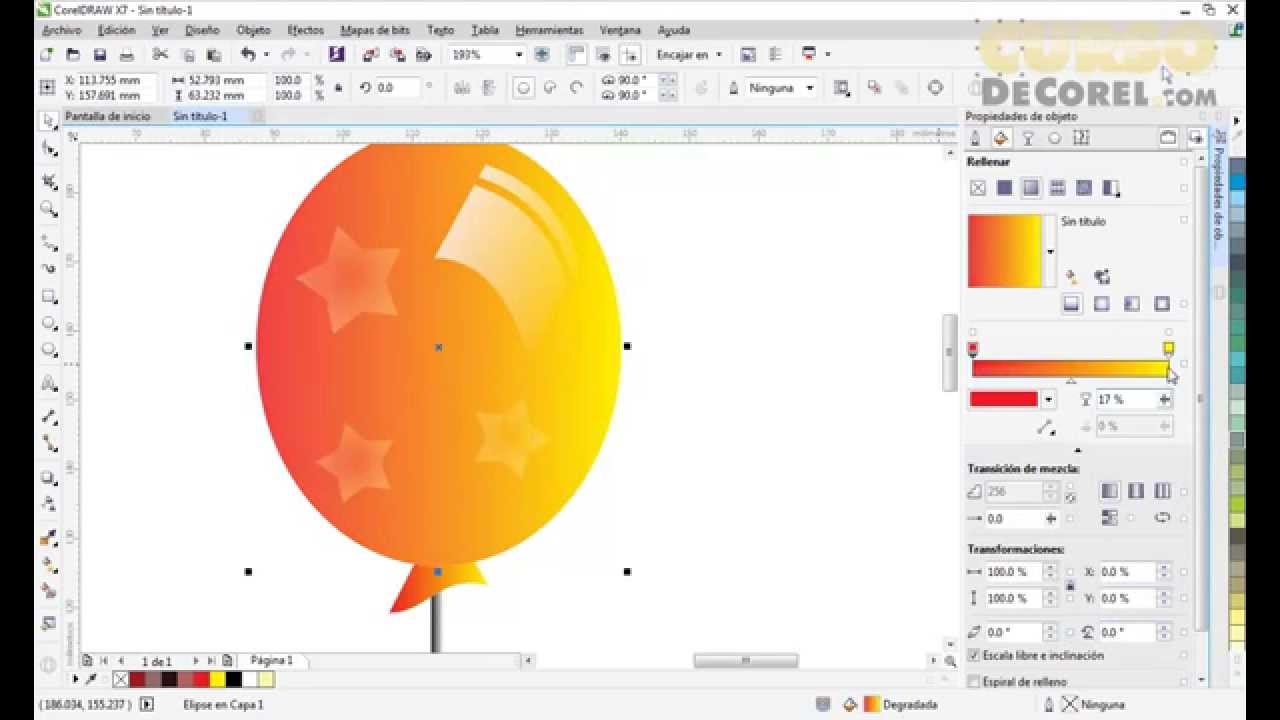The height and width of the screenshot is (720, 1280).
Task: Select the Freehand drawing tool
Action: [x=48, y=241]
